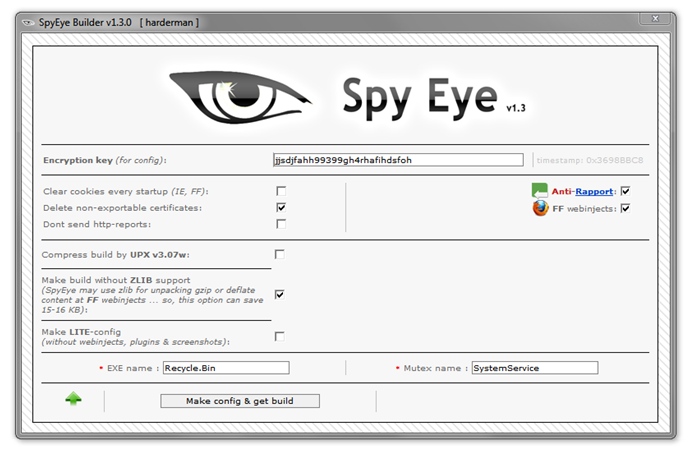Screen dimensions: 694x456
Task: Focus the Encryption key input field
Action: coord(398,160)
